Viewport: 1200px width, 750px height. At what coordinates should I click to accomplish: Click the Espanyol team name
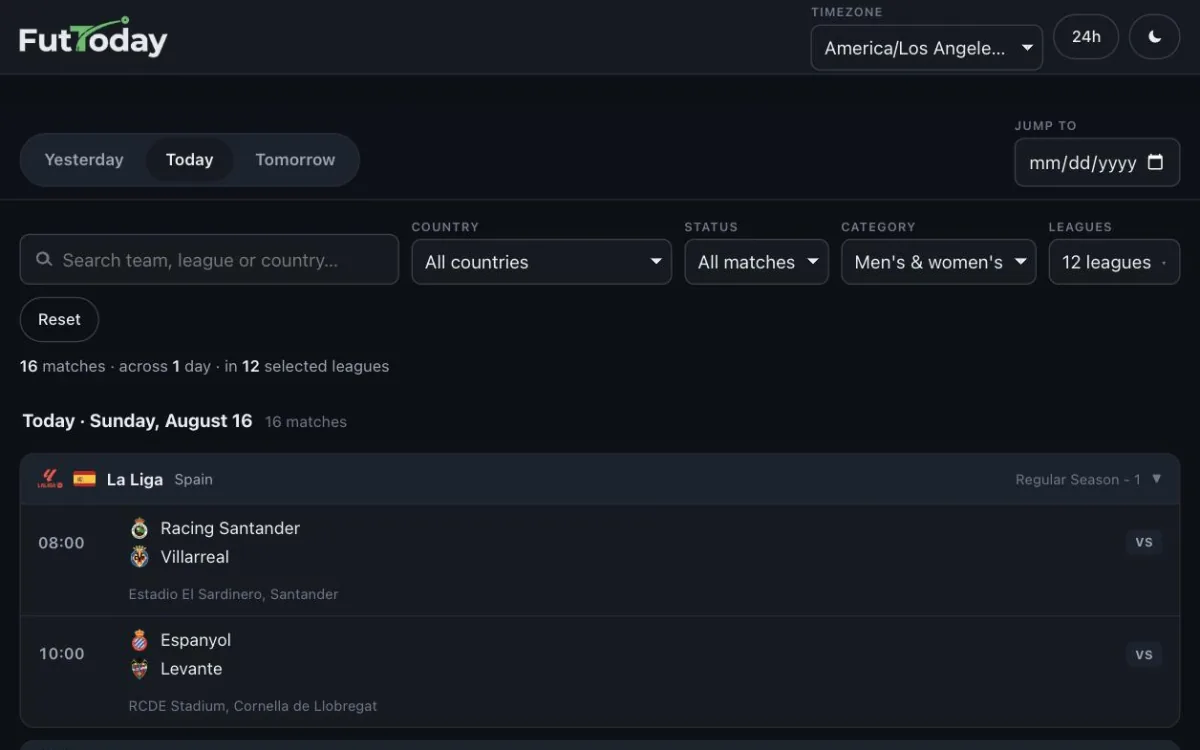196,640
